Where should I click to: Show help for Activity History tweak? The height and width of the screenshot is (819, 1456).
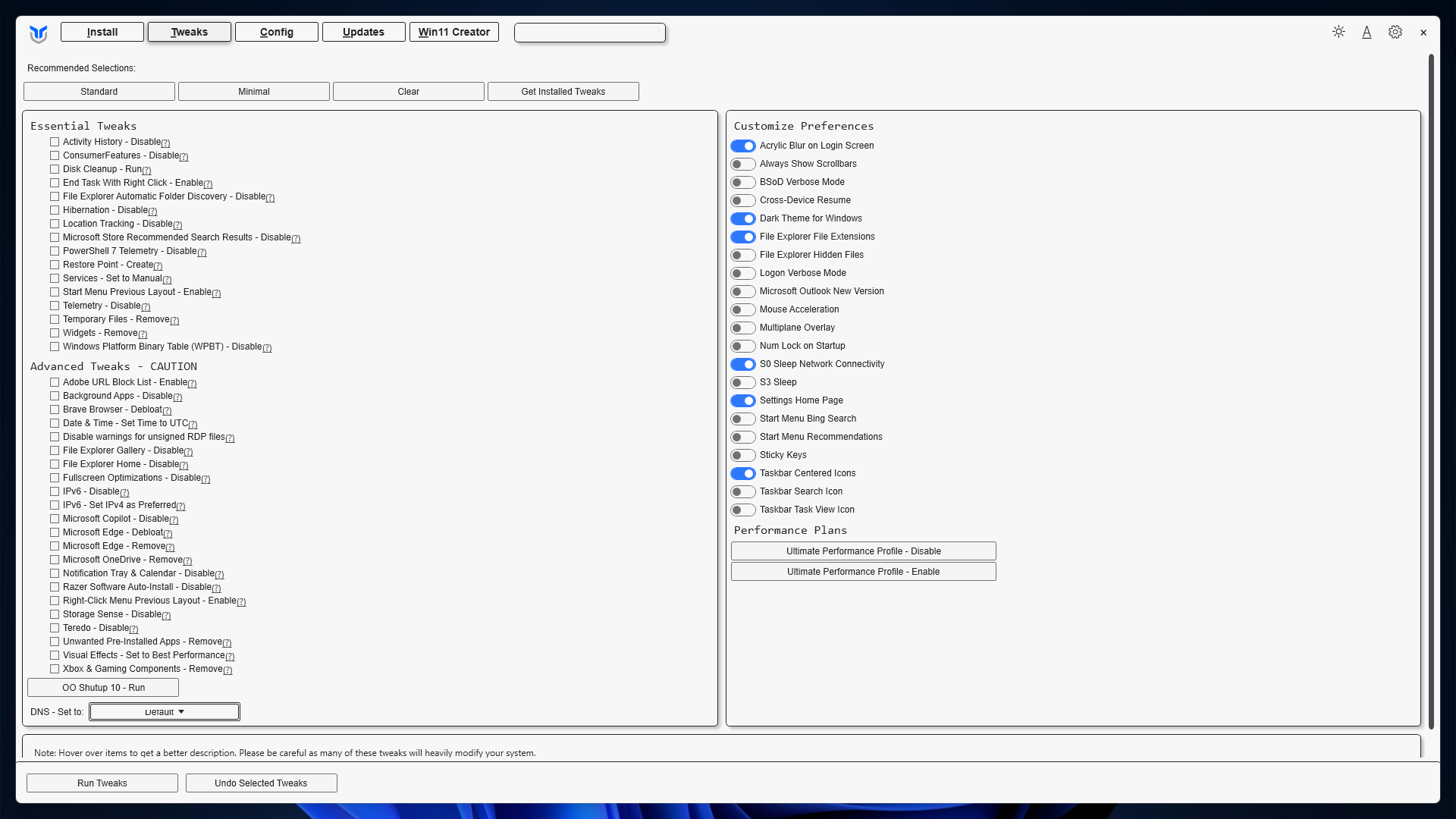(165, 143)
